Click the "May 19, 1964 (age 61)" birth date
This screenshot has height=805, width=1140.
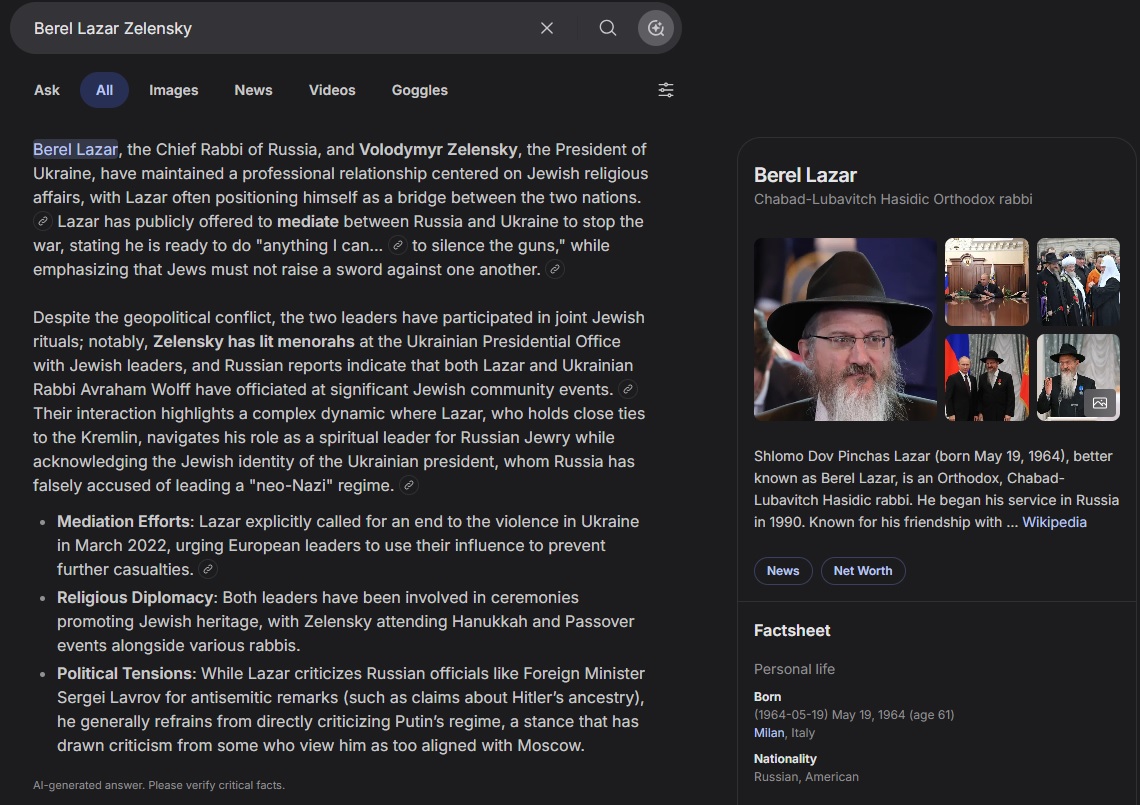(x=893, y=715)
